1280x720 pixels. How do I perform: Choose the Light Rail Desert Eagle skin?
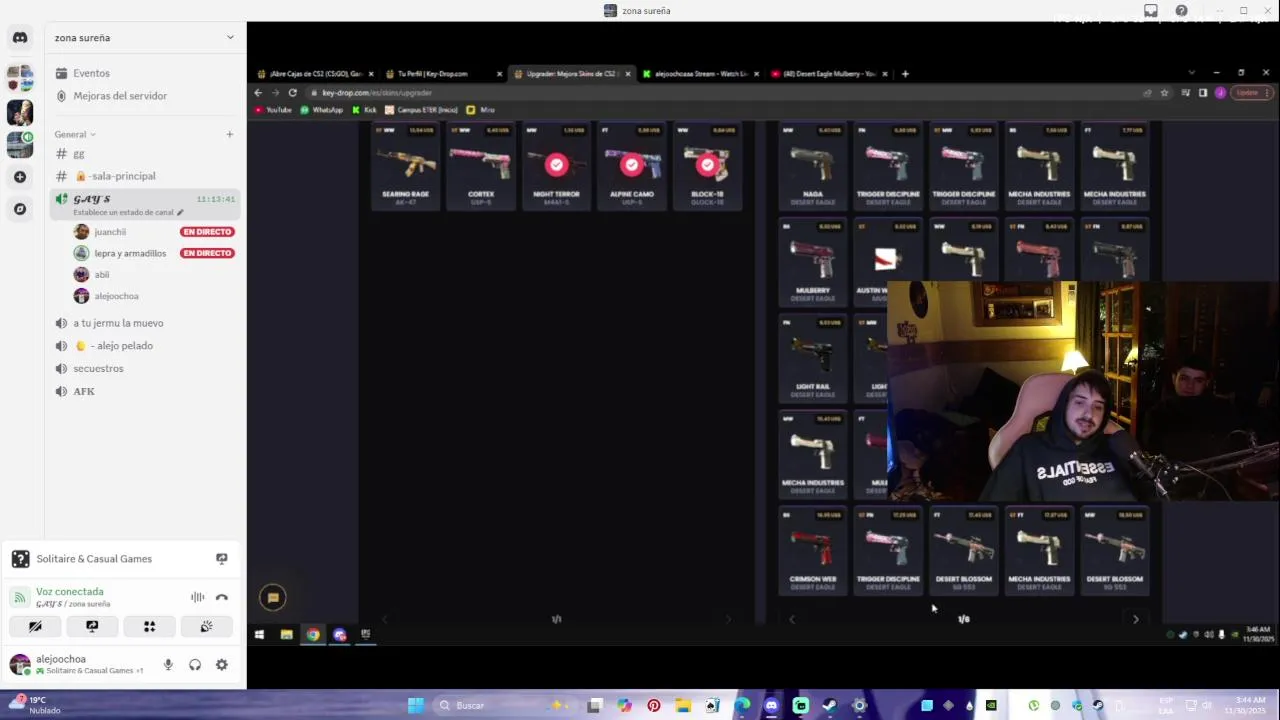(813, 358)
